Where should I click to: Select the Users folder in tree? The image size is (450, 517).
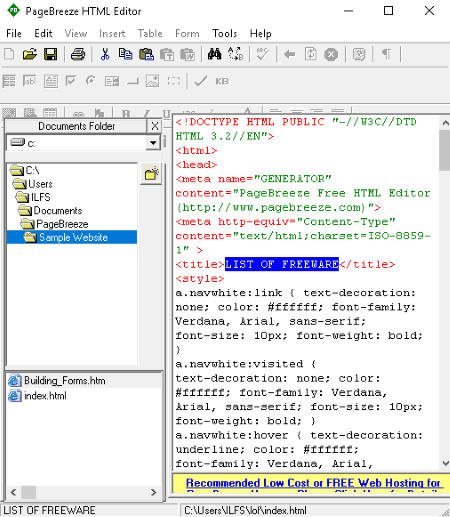(x=33, y=184)
